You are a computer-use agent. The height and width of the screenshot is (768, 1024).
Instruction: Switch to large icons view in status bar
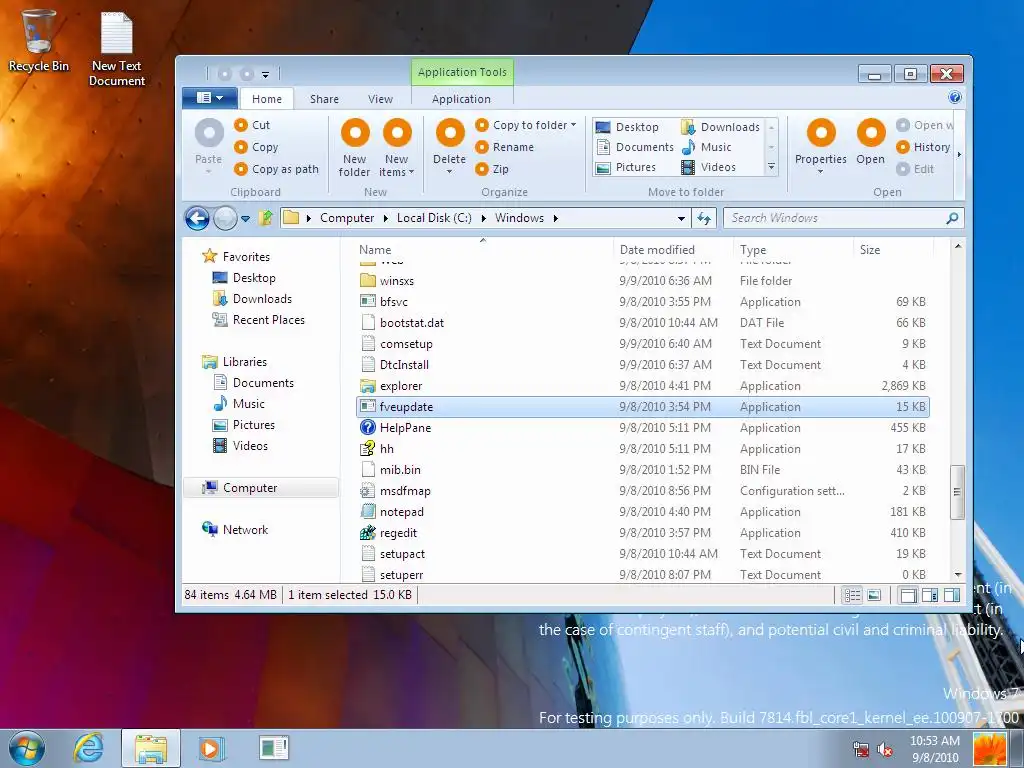874,595
